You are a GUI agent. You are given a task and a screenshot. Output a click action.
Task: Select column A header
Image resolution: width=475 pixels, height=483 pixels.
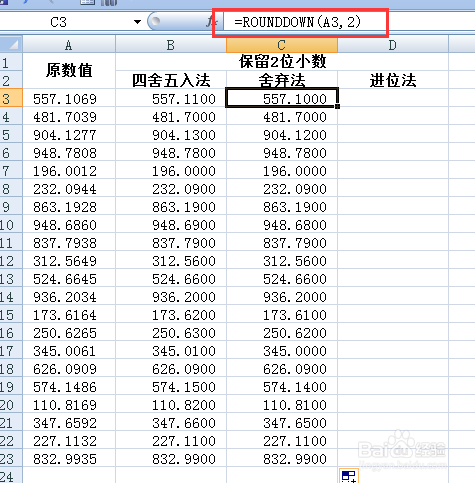pyautogui.click(x=69, y=45)
